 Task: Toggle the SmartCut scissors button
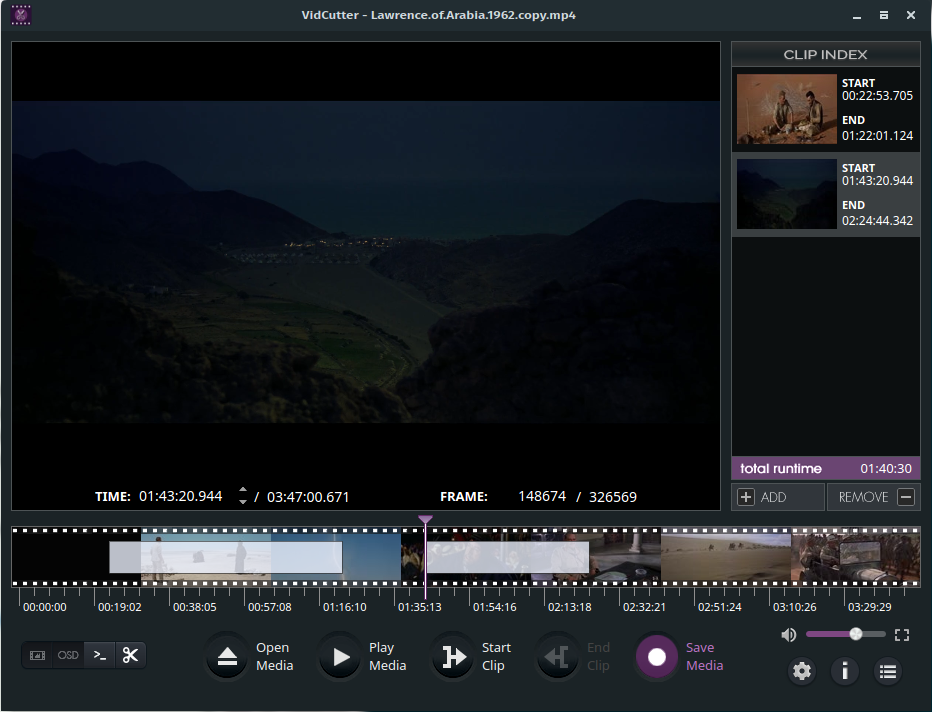coord(130,655)
